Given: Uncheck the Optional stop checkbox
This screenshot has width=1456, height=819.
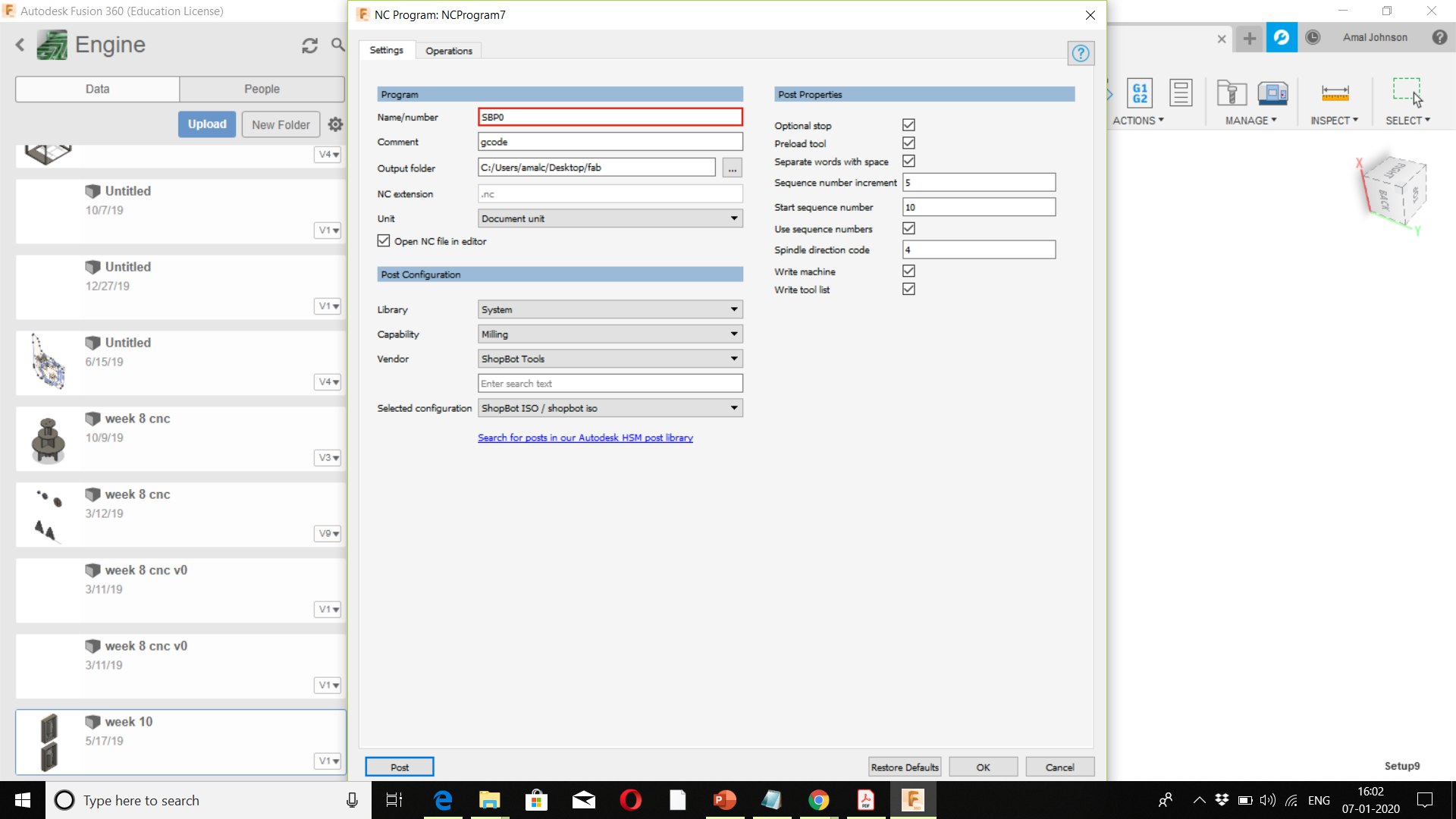Looking at the screenshot, I should click(908, 125).
